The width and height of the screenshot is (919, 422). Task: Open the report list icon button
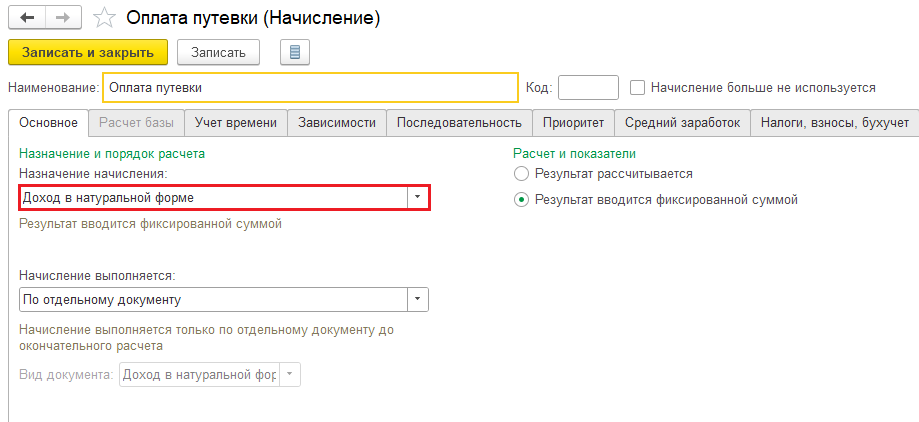(x=295, y=52)
